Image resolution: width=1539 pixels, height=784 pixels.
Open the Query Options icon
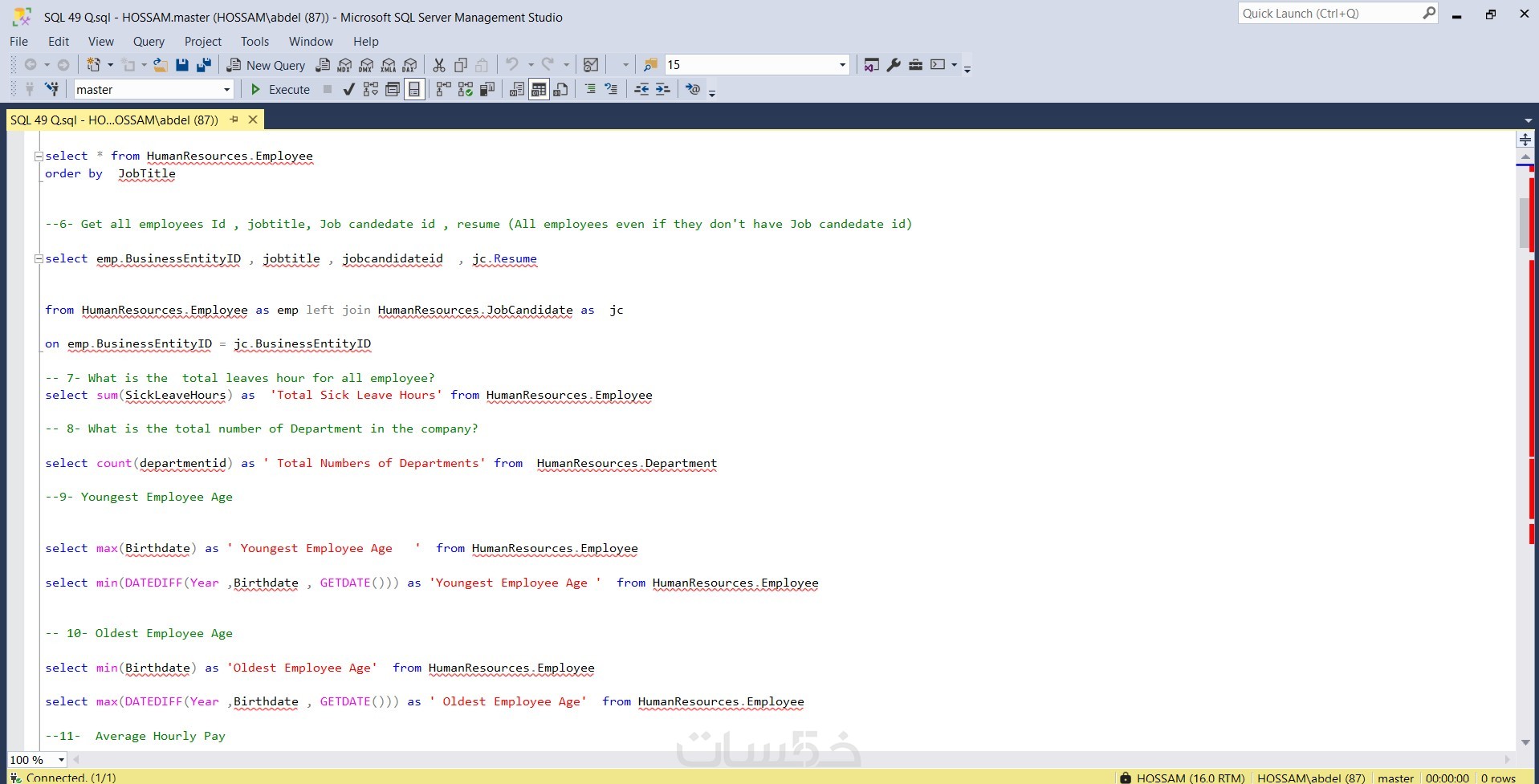pyautogui.click(x=392, y=89)
